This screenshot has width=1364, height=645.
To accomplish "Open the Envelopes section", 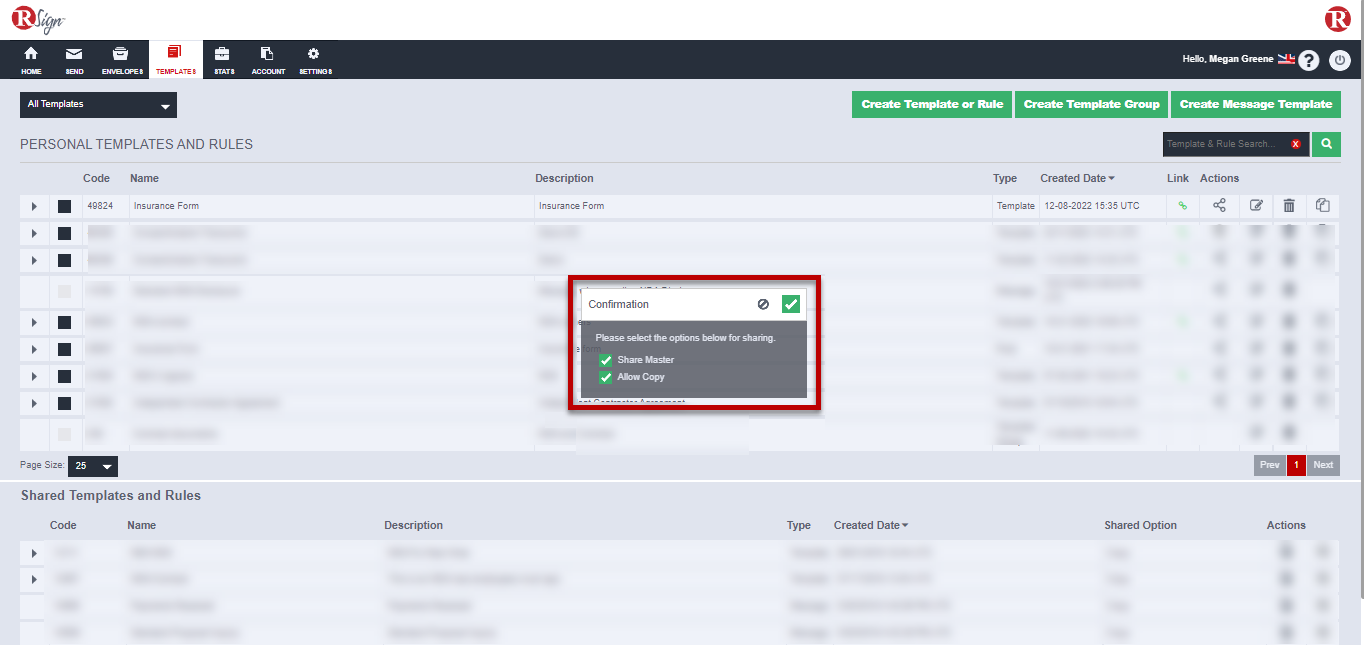I will (x=121, y=59).
